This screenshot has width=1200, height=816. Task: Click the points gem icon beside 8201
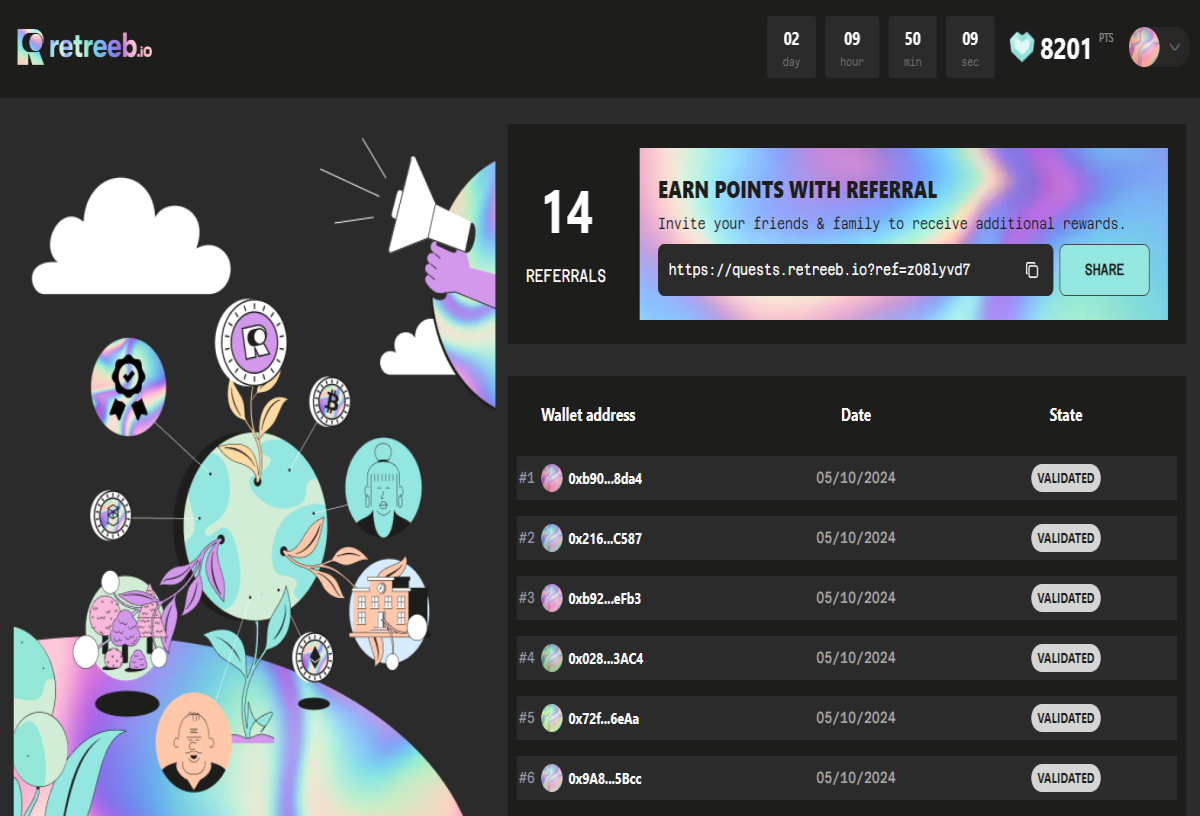click(x=1021, y=47)
